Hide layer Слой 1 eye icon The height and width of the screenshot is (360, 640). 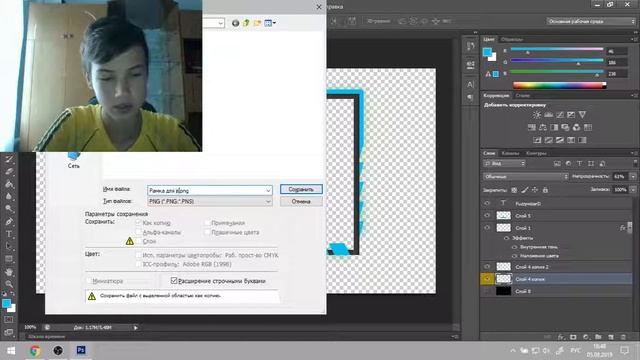click(x=487, y=228)
